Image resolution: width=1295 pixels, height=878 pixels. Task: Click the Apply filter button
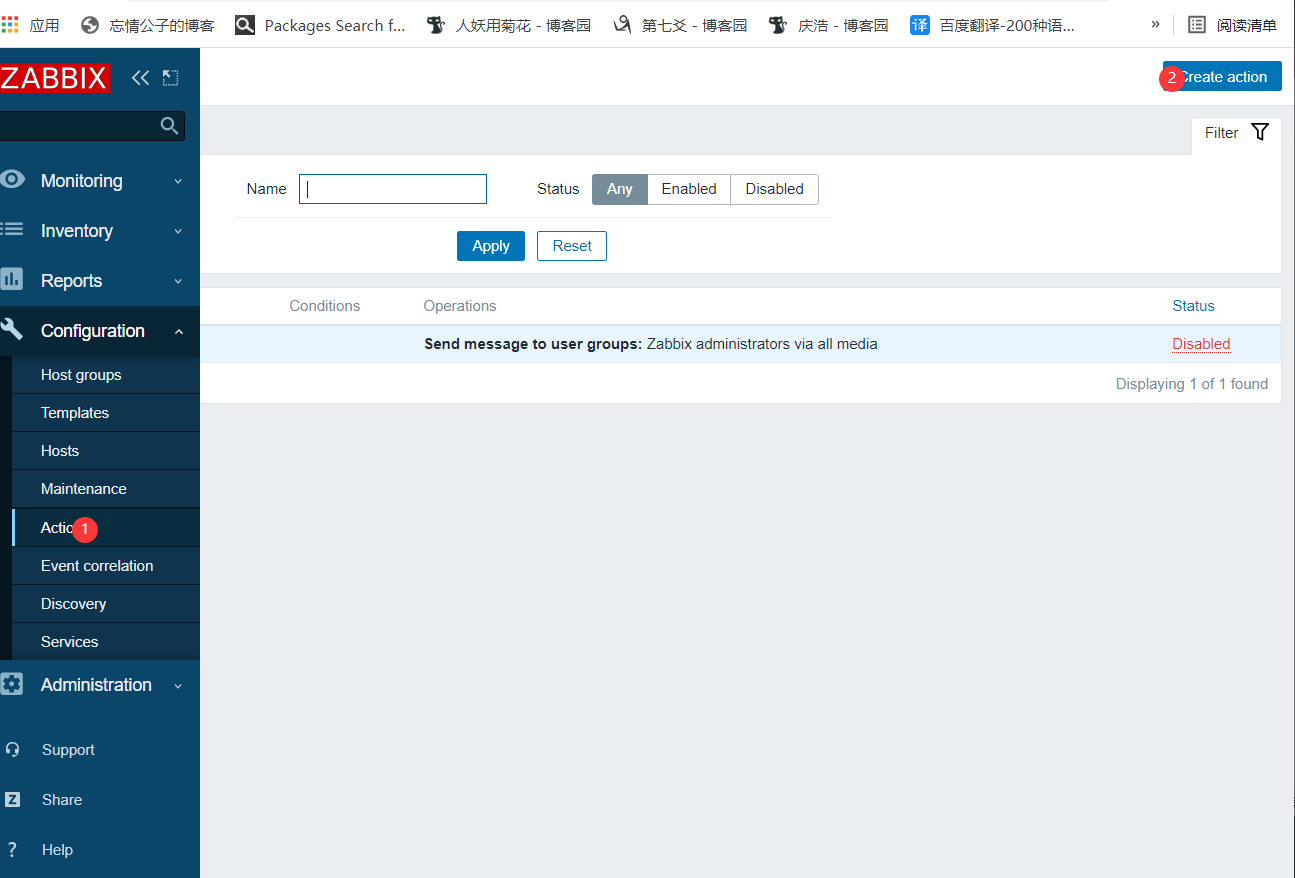491,246
